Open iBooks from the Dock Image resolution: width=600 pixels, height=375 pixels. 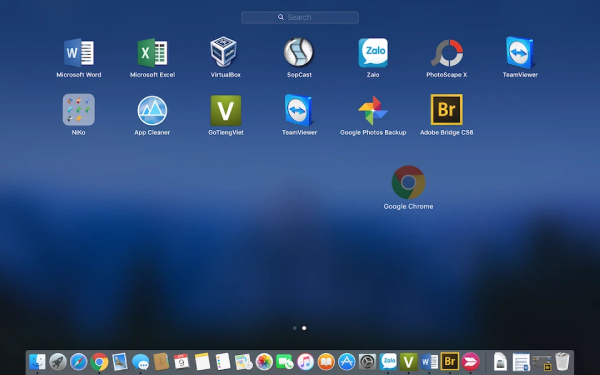[326, 362]
